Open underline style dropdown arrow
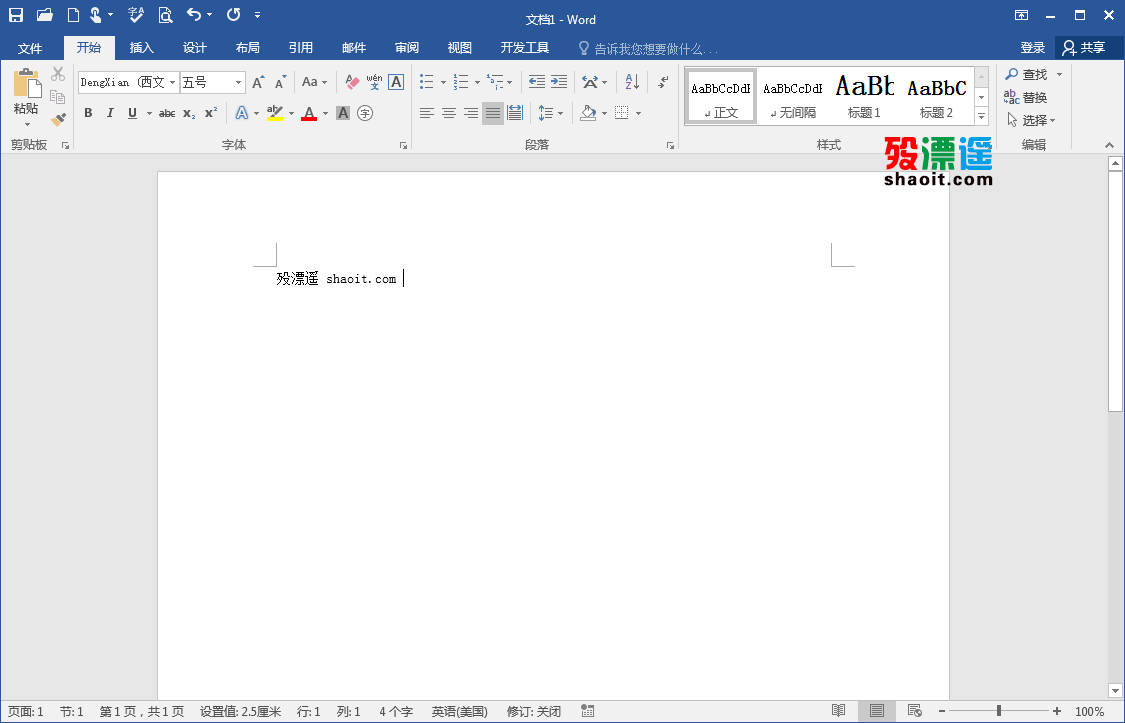 pos(149,113)
